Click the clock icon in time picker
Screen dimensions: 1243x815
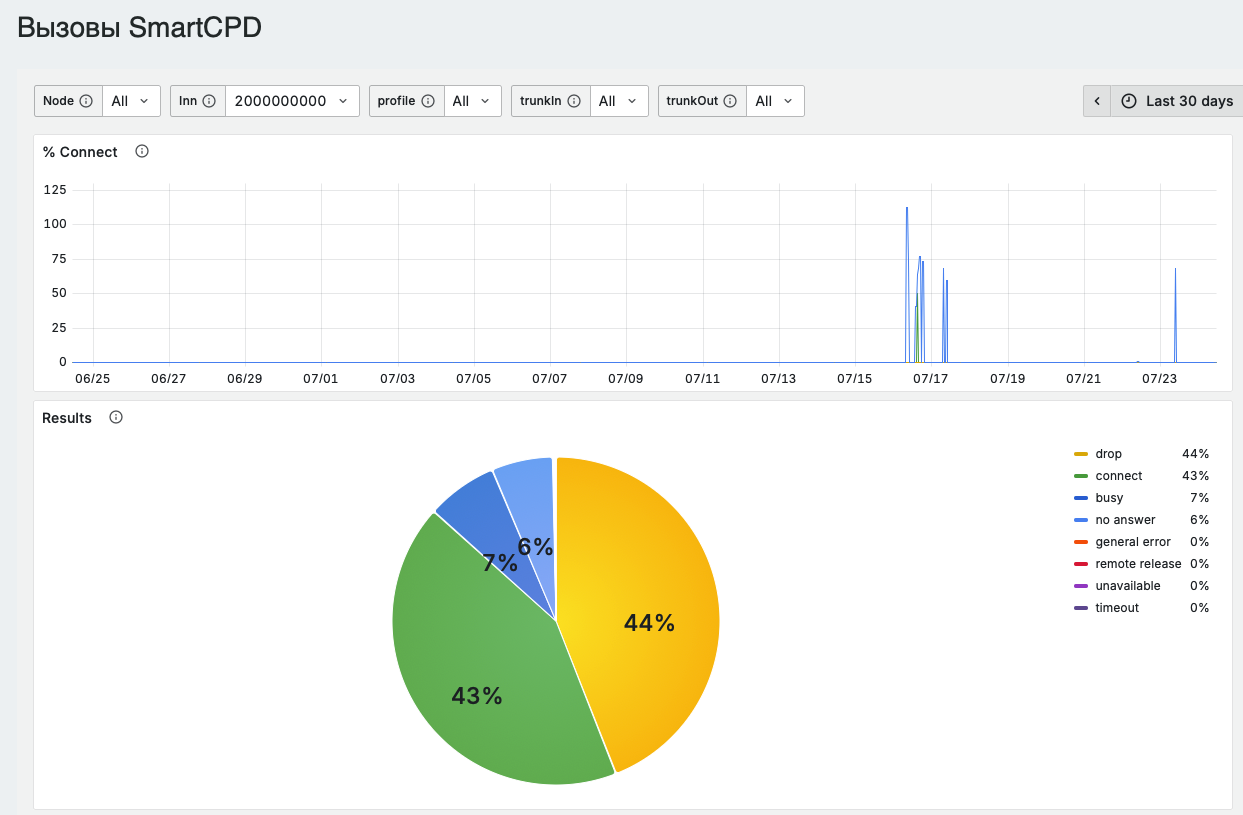point(1129,101)
